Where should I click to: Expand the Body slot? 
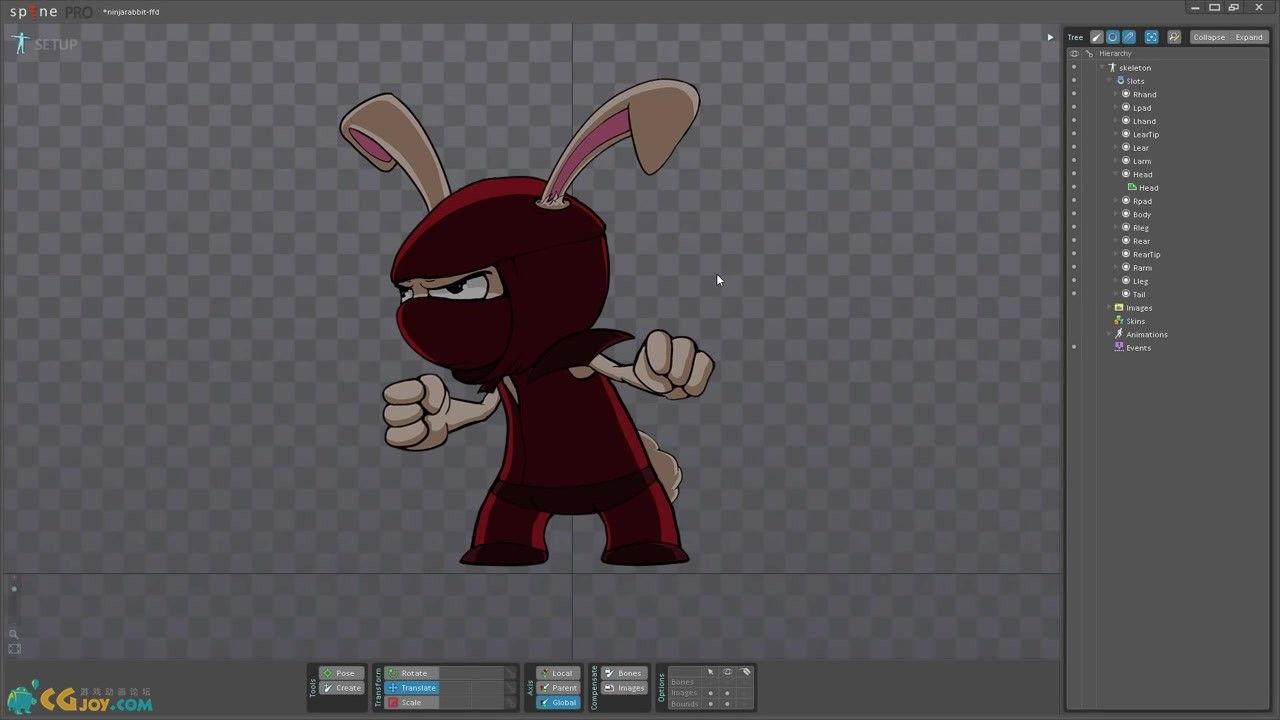pyautogui.click(x=1116, y=214)
